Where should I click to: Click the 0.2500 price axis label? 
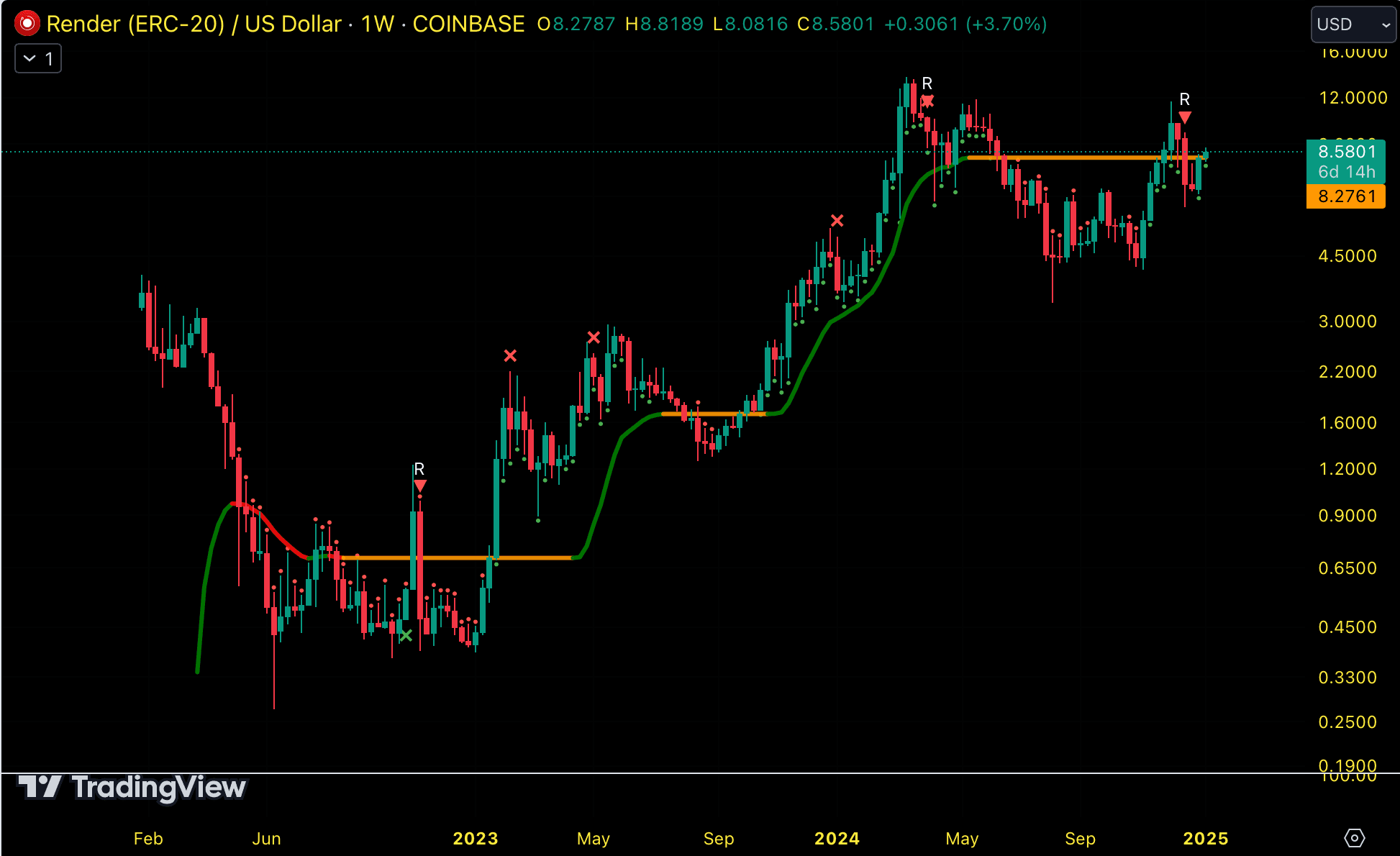(x=1347, y=722)
